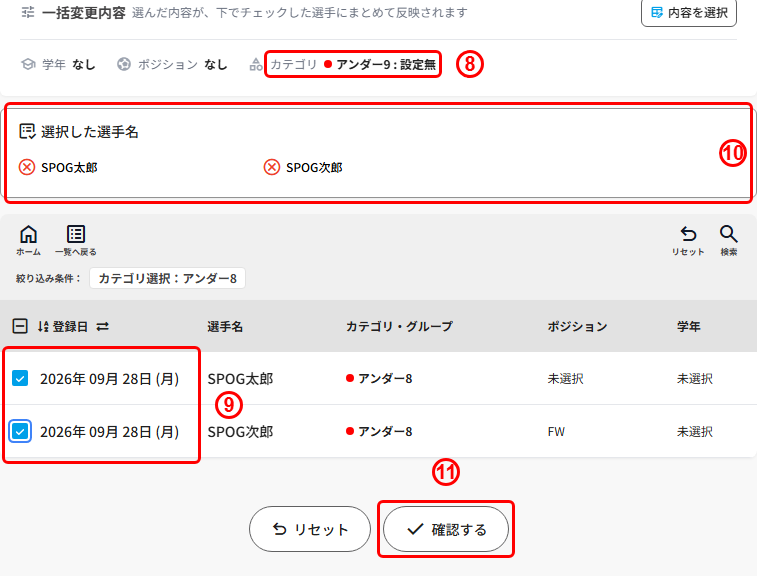
Task: Toggle the select-all checkbox in the table header
Action: click(20, 326)
